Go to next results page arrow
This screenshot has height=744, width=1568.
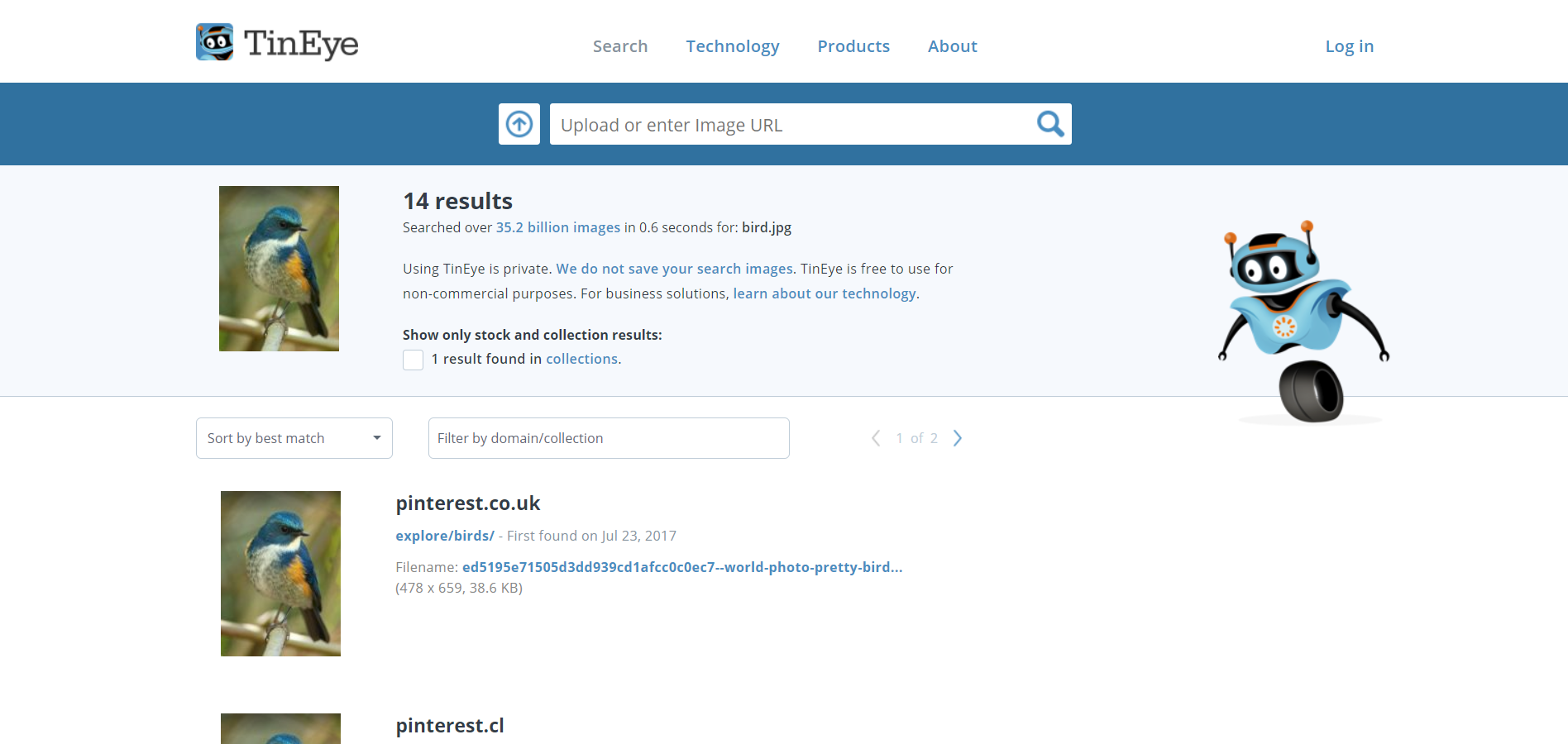pos(958,438)
